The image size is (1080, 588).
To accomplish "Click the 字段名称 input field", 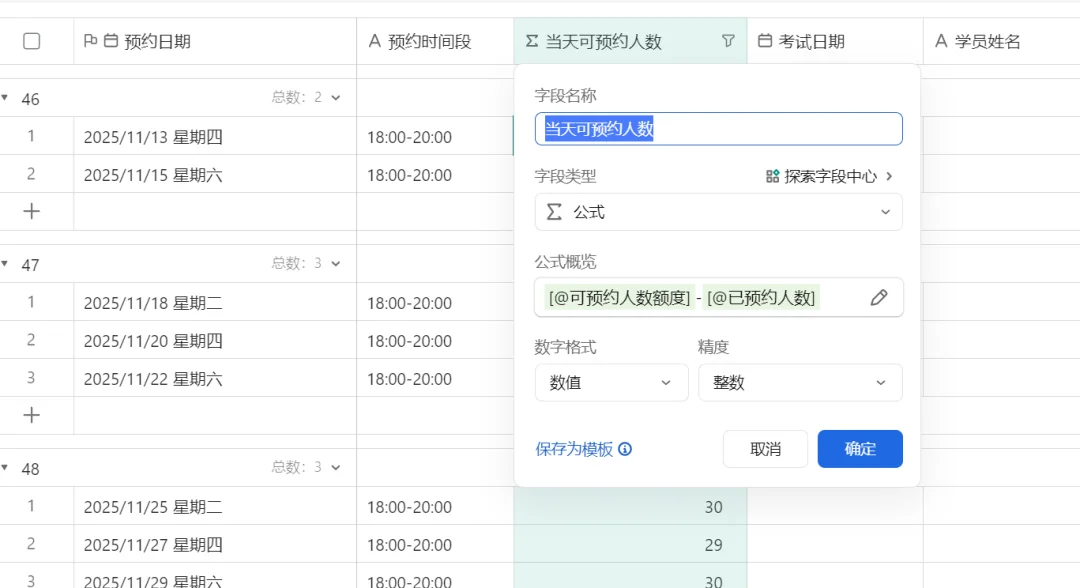I will tap(718, 129).
